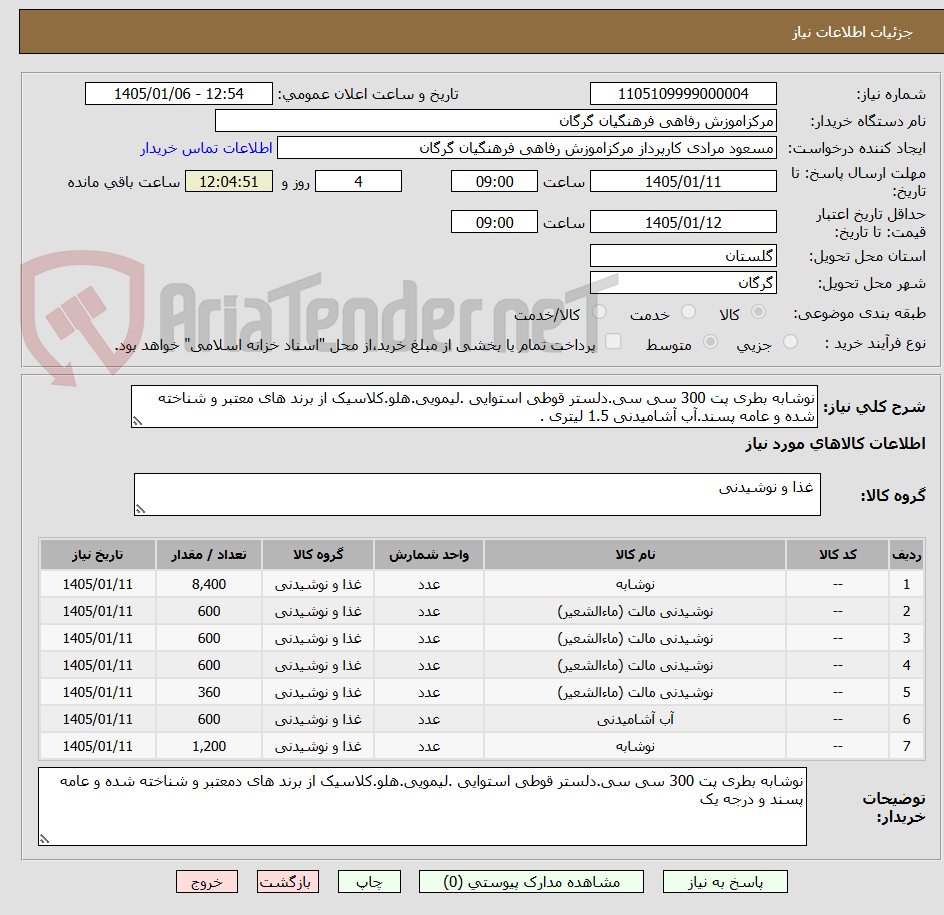The image size is (944, 915).
Task: Click the گروه کالا text area
Action: pyautogui.click(x=477, y=494)
